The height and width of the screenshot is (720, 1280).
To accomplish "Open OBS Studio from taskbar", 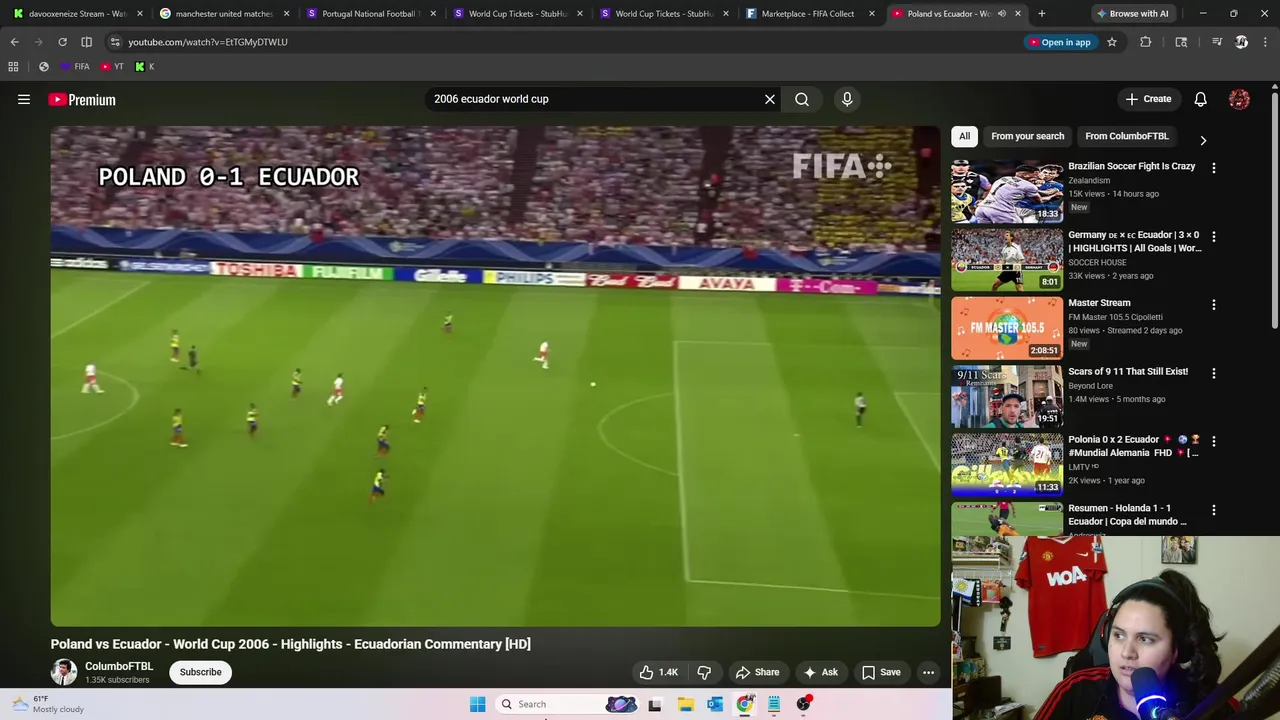I will click(803, 704).
